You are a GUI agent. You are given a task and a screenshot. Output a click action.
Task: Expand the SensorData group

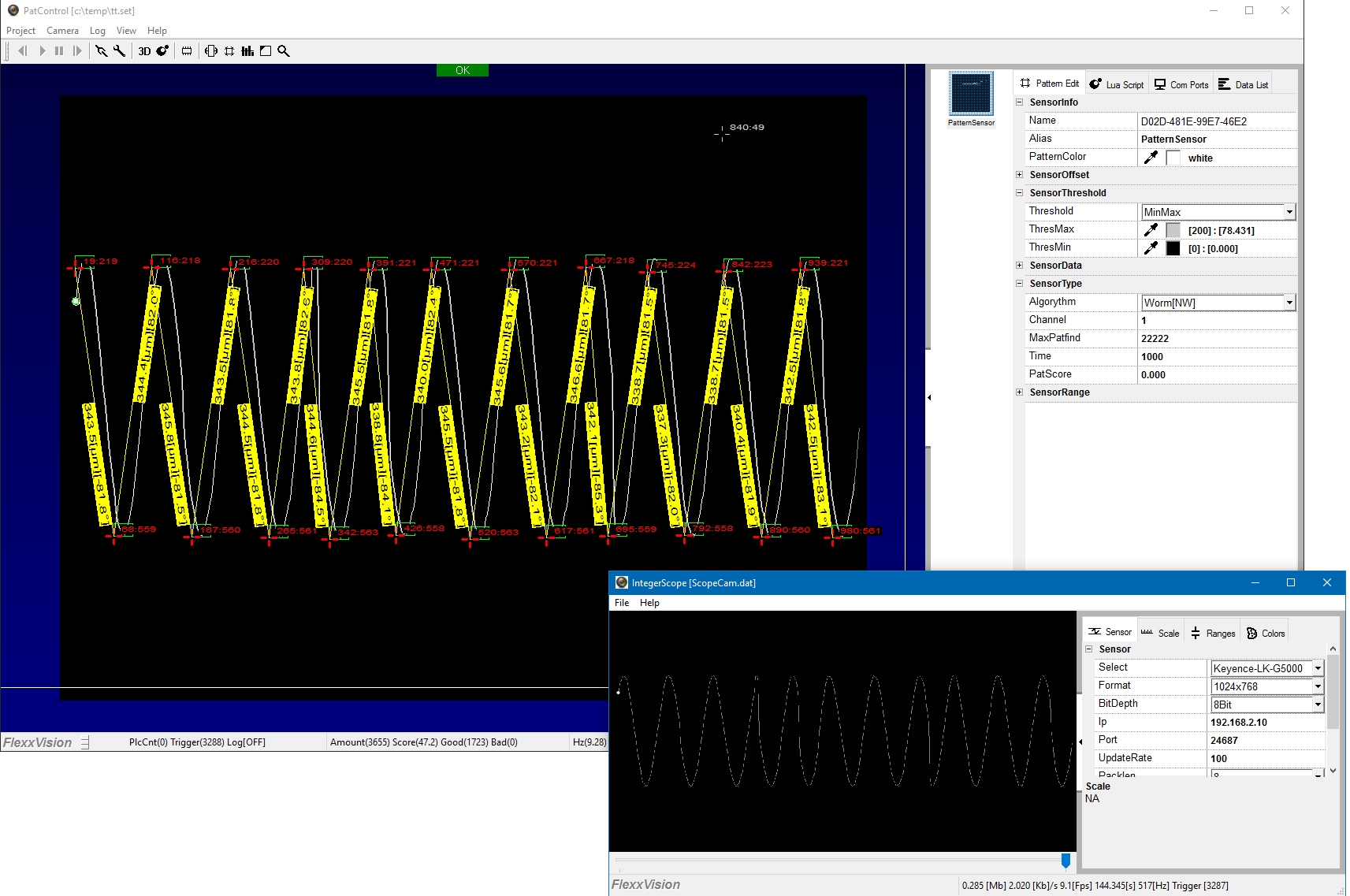click(x=1019, y=266)
